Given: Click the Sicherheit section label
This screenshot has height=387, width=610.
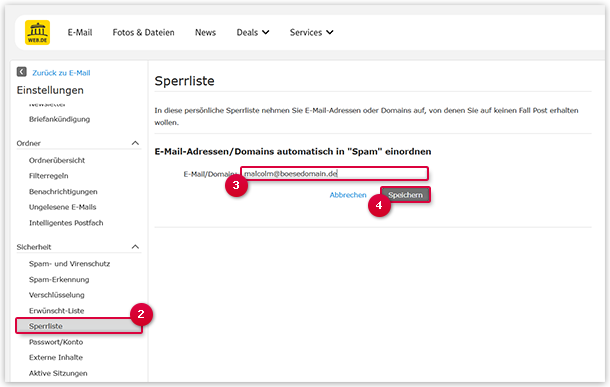Looking at the screenshot, I should pos(34,247).
